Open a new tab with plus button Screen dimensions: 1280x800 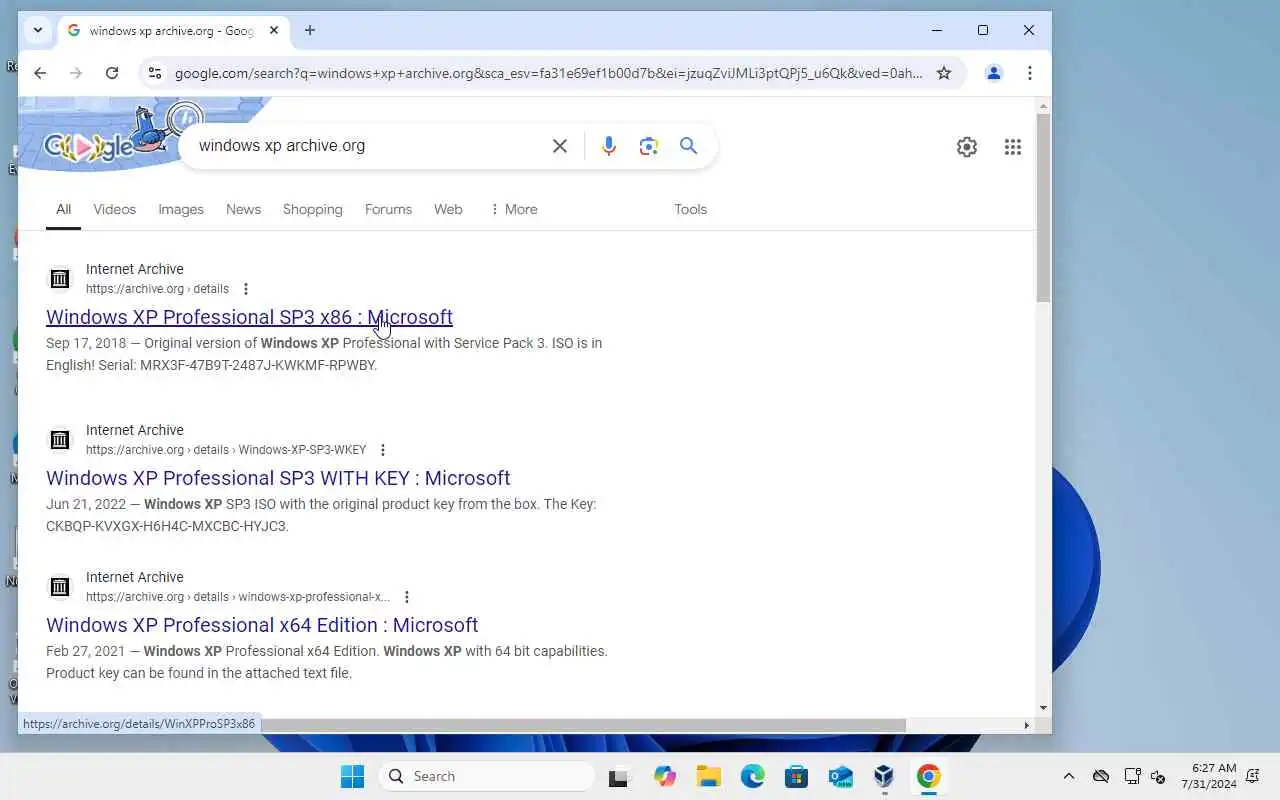310,30
